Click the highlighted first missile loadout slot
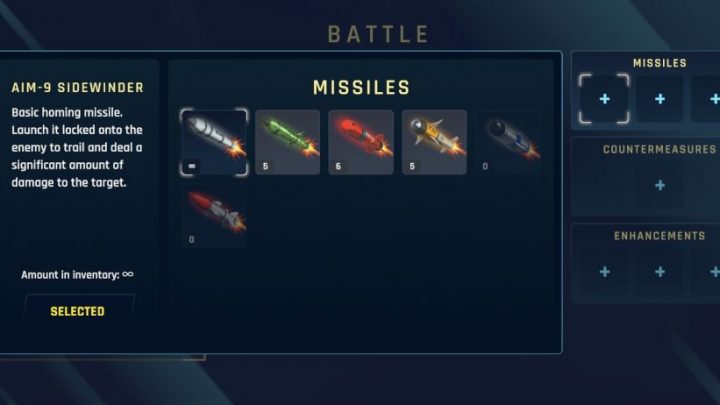 (x=604, y=99)
